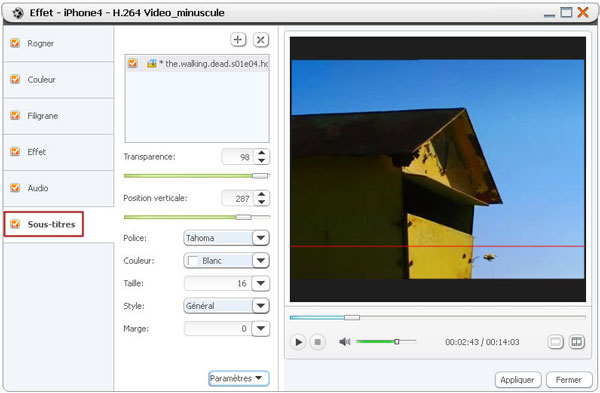Uncheck the walking.dead subtitle file checkbox

click(133, 63)
